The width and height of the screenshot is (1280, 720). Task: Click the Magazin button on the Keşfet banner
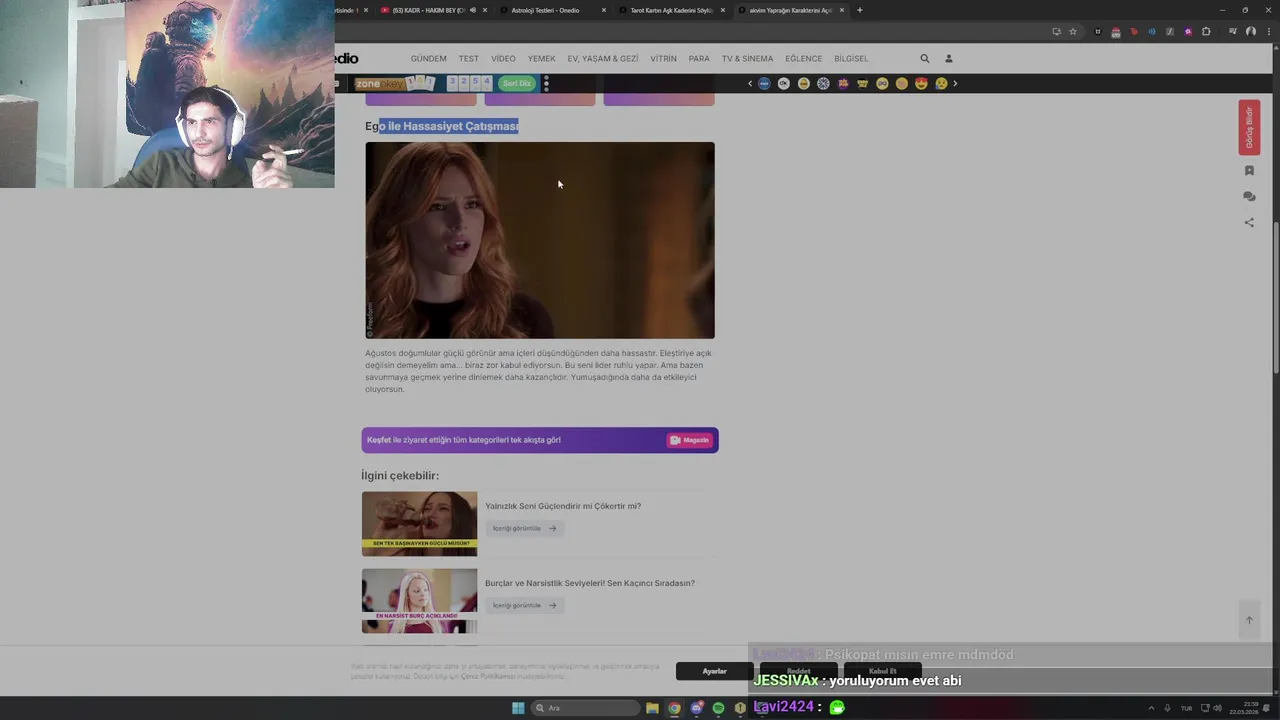coord(690,440)
